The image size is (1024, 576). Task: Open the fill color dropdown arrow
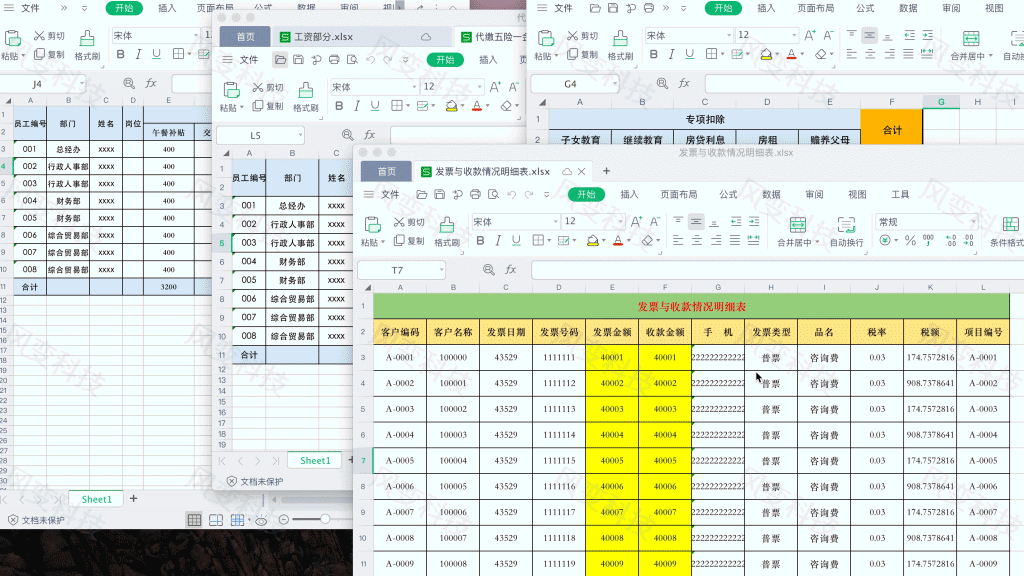602,241
